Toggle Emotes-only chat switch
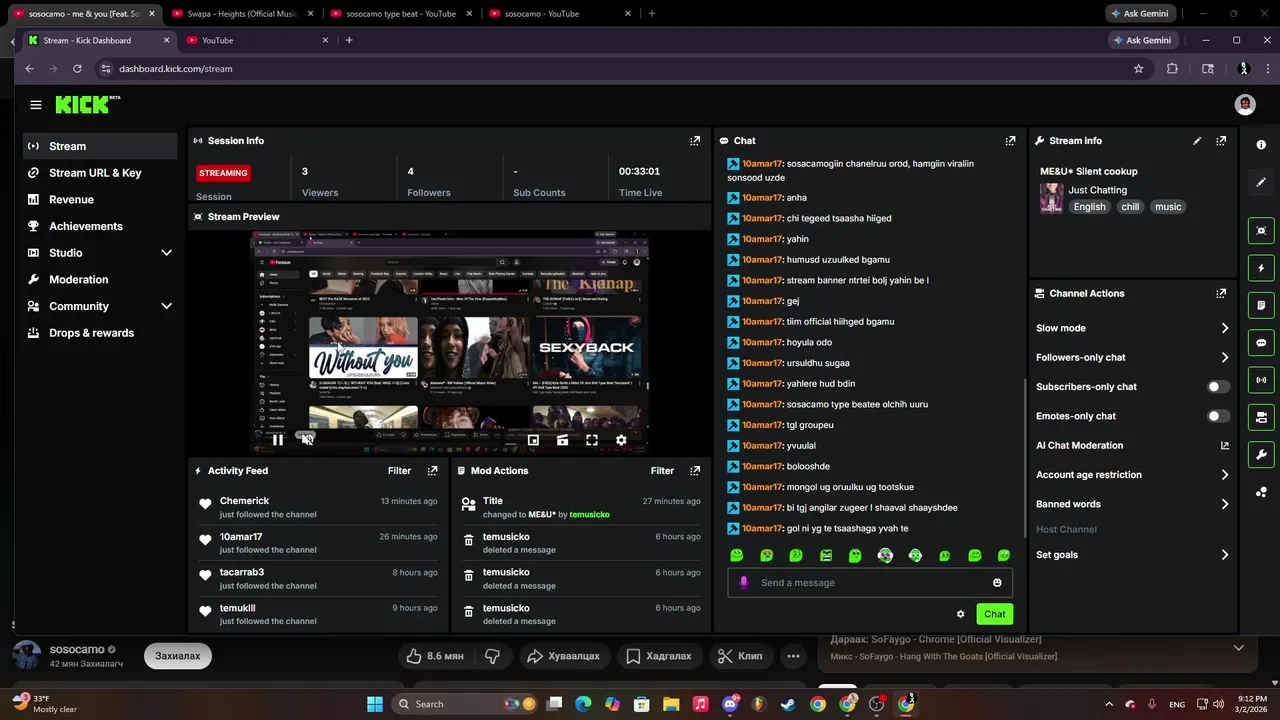The width and height of the screenshot is (1280, 720). [1218, 416]
